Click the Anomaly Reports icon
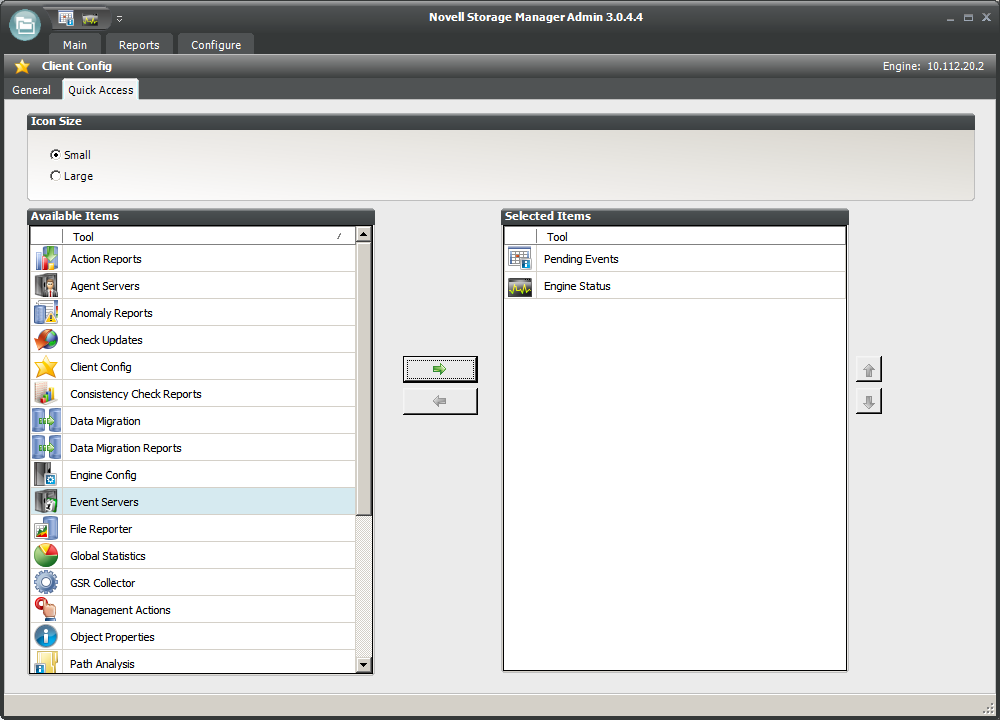The height and width of the screenshot is (720, 1000). [47, 312]
